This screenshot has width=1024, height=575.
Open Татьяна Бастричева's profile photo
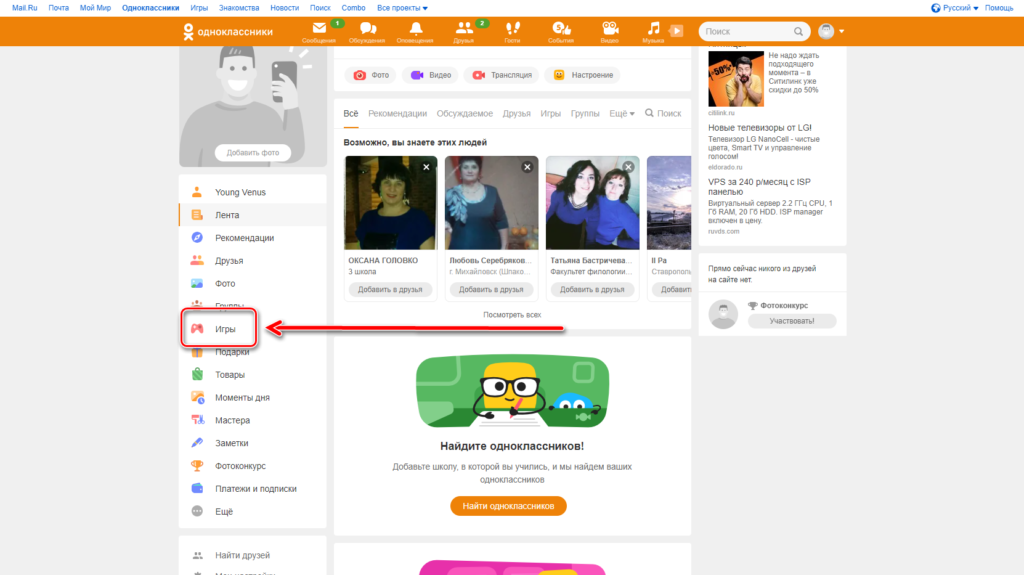click(x=592, y=202)
